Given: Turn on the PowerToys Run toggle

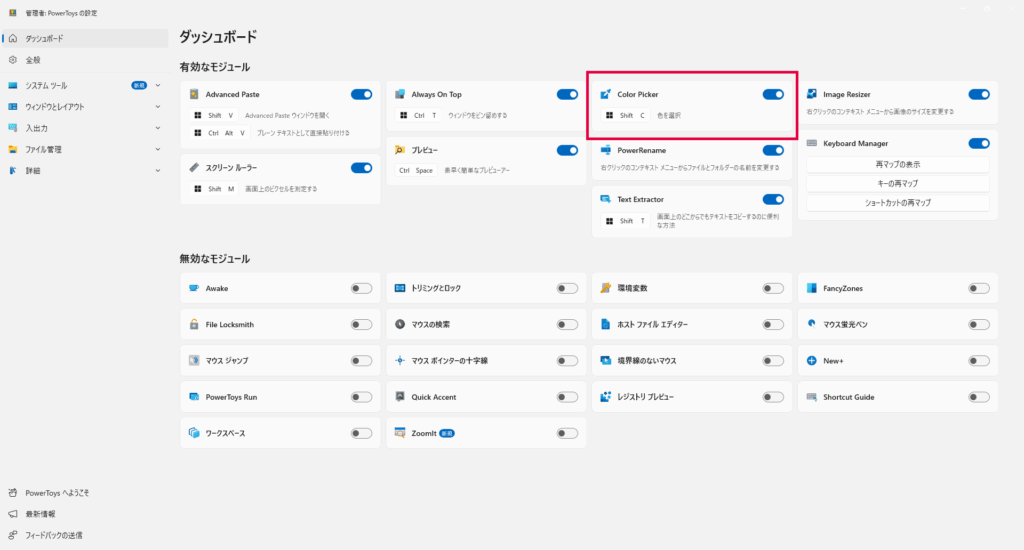Looking at the screenshot, I should (361, 396).
